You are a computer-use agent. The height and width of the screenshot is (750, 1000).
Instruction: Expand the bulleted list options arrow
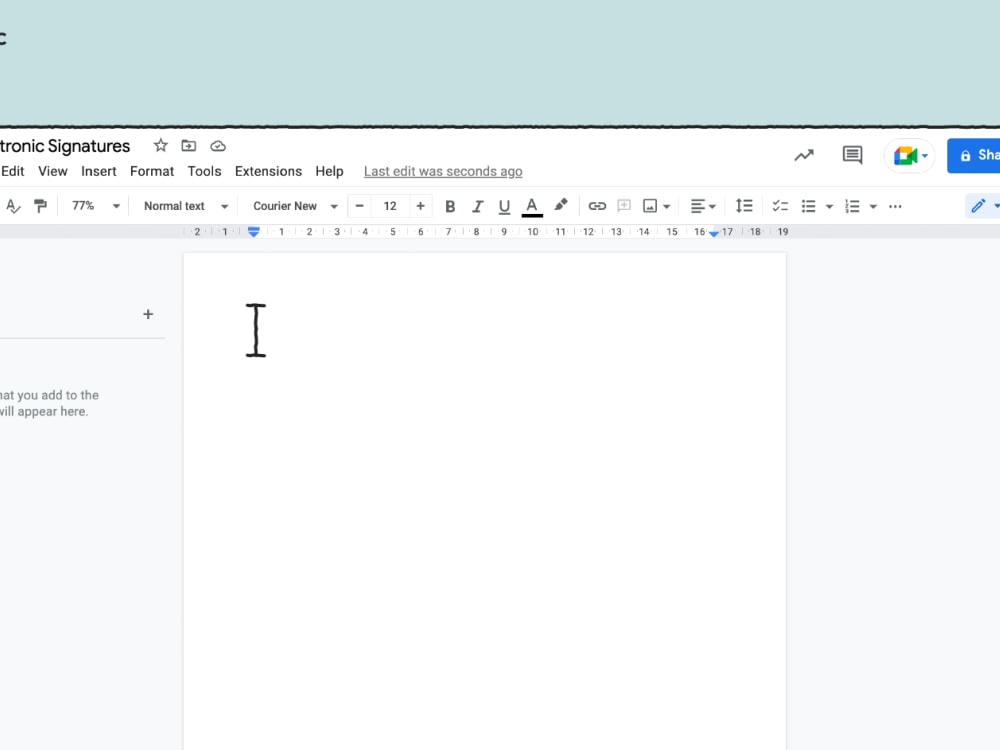pos(829,207)
